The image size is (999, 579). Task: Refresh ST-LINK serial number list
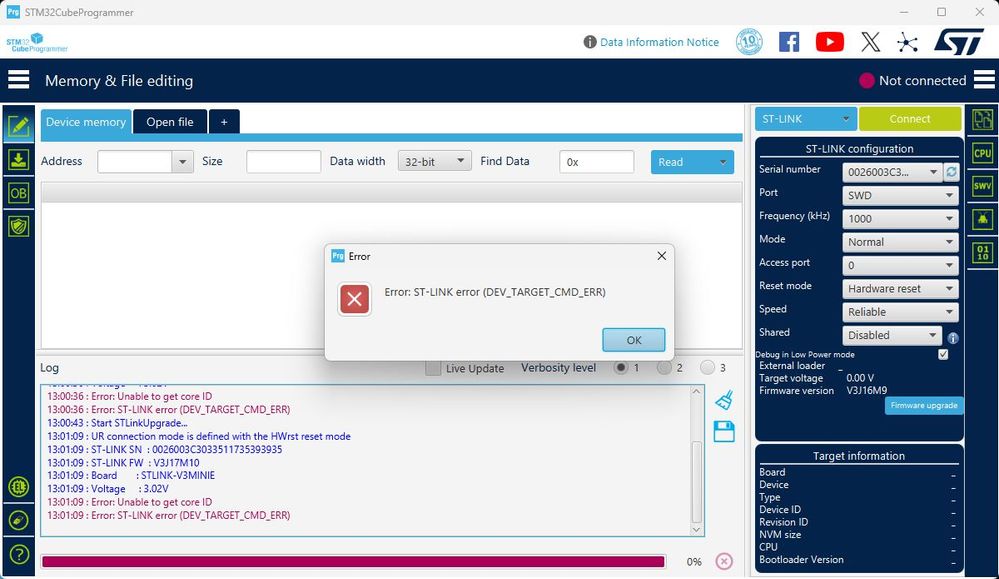[951, 172]
